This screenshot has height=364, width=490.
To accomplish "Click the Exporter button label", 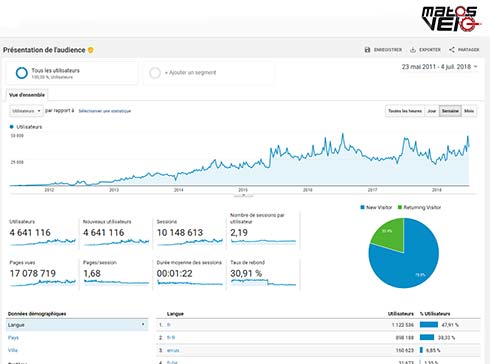I will (430, 50).
